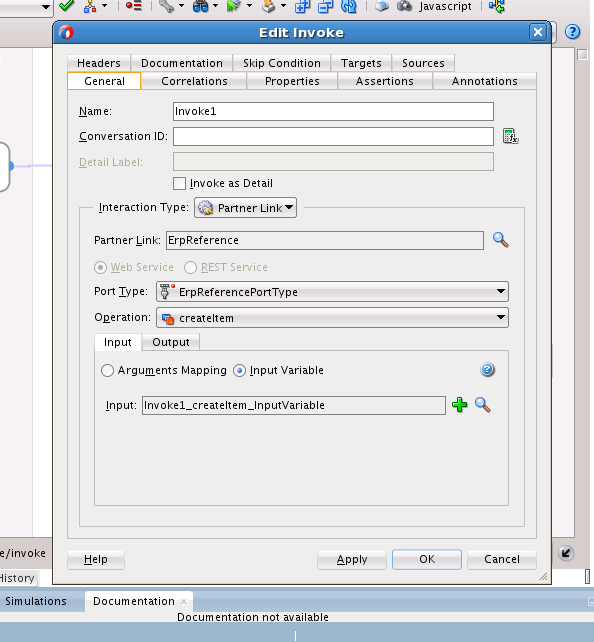
Task: Open the green arrows icon's dropdown arrow
Action: tap(249, 6)
